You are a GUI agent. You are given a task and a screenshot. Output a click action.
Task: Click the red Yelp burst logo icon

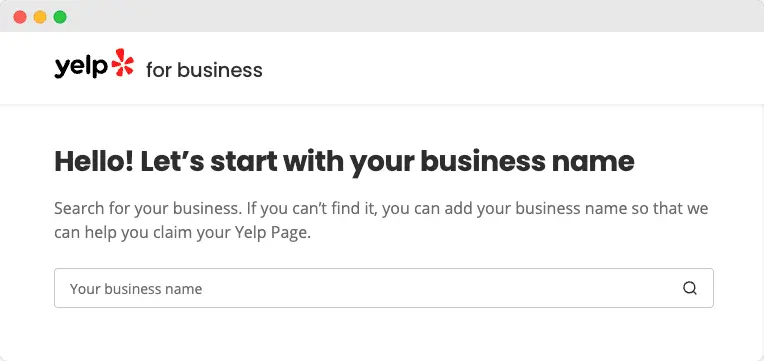click(x=122, y=62)
